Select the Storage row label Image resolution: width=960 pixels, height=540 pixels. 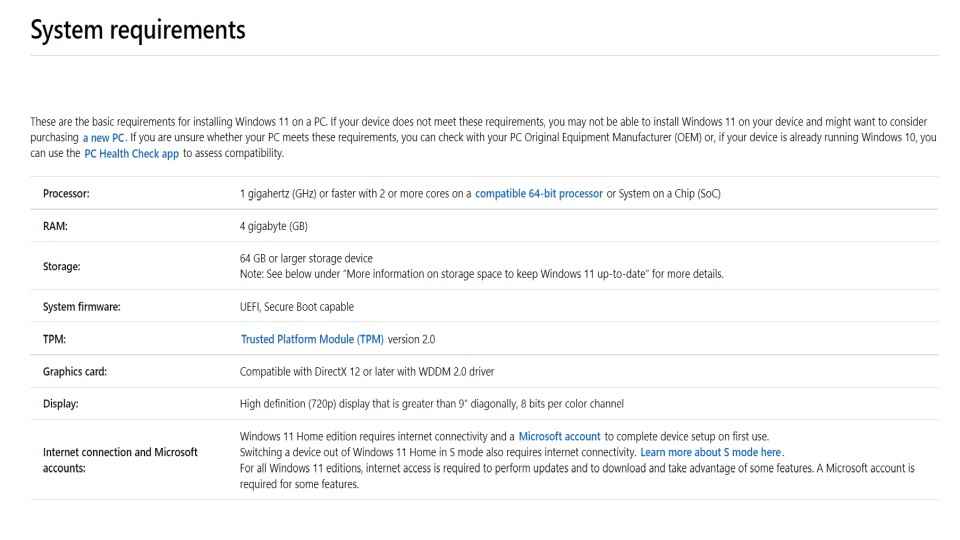(61, 266)
